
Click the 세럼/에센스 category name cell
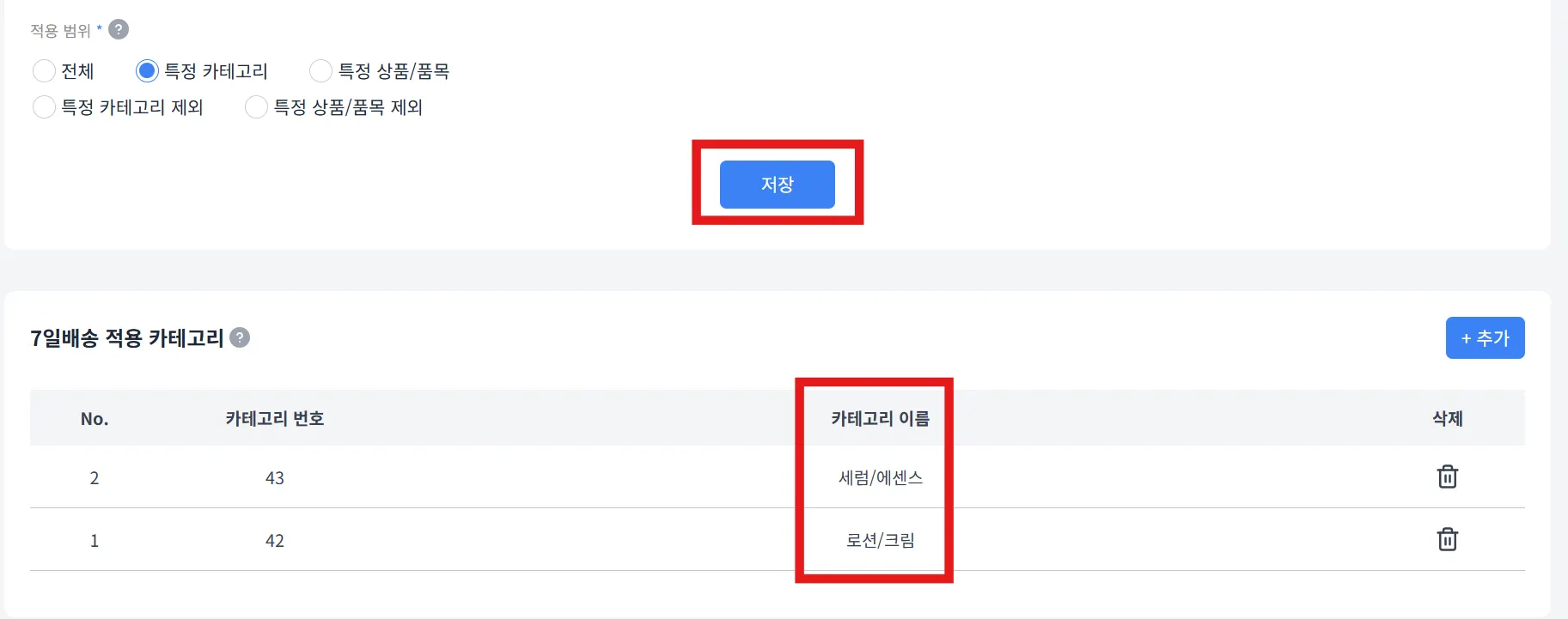click(880, 478)
